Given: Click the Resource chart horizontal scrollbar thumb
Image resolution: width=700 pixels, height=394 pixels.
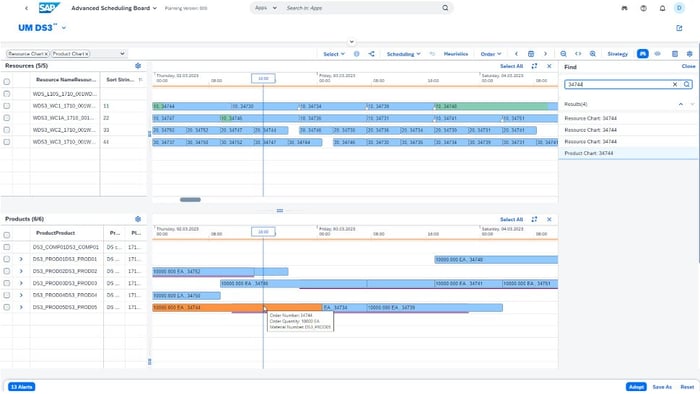Looking at the screenshot, I should (x=190, y=199).
